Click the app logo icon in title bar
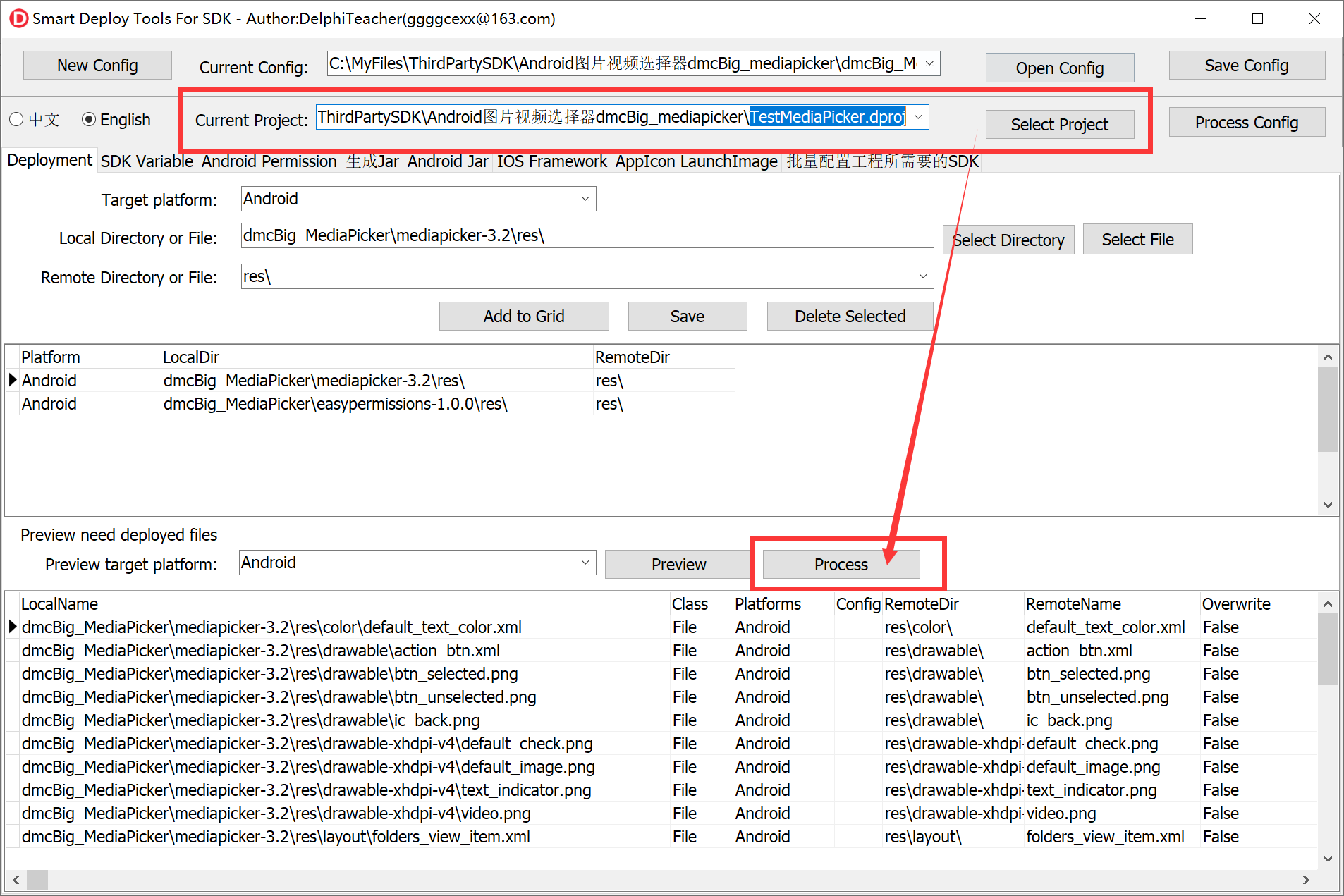Screen dimensions: 1344x896 (18, 18)
